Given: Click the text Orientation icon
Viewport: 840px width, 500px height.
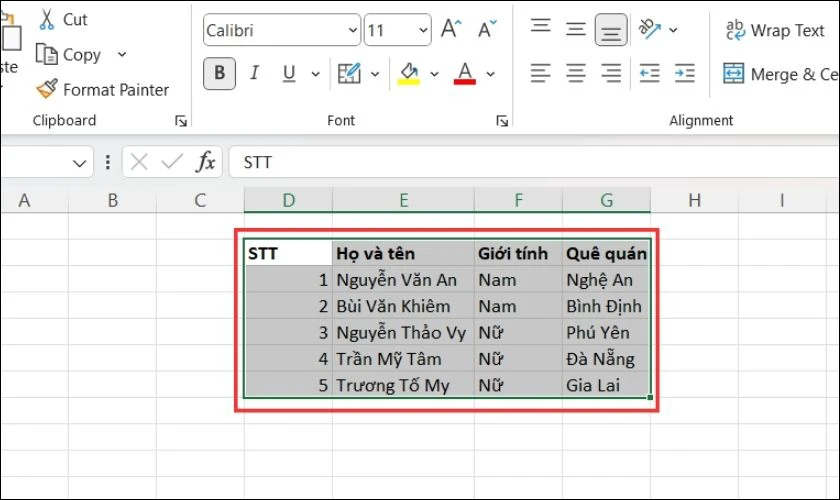Looking at the screenshot, I should tap(650, 29).
